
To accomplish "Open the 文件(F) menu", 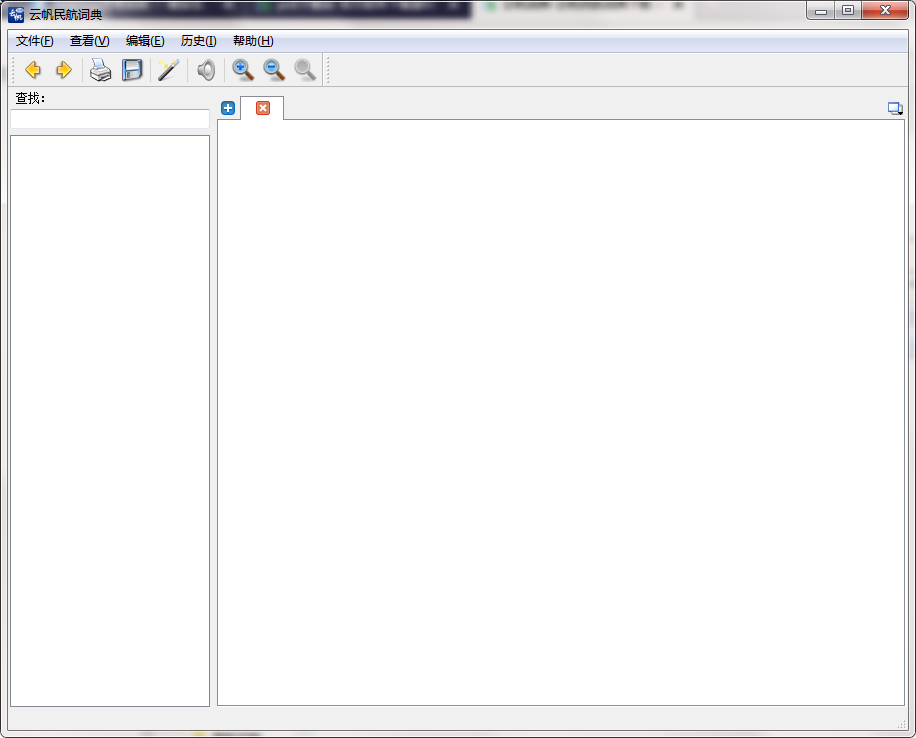I will pyautogui.click(x=34, y=41).
